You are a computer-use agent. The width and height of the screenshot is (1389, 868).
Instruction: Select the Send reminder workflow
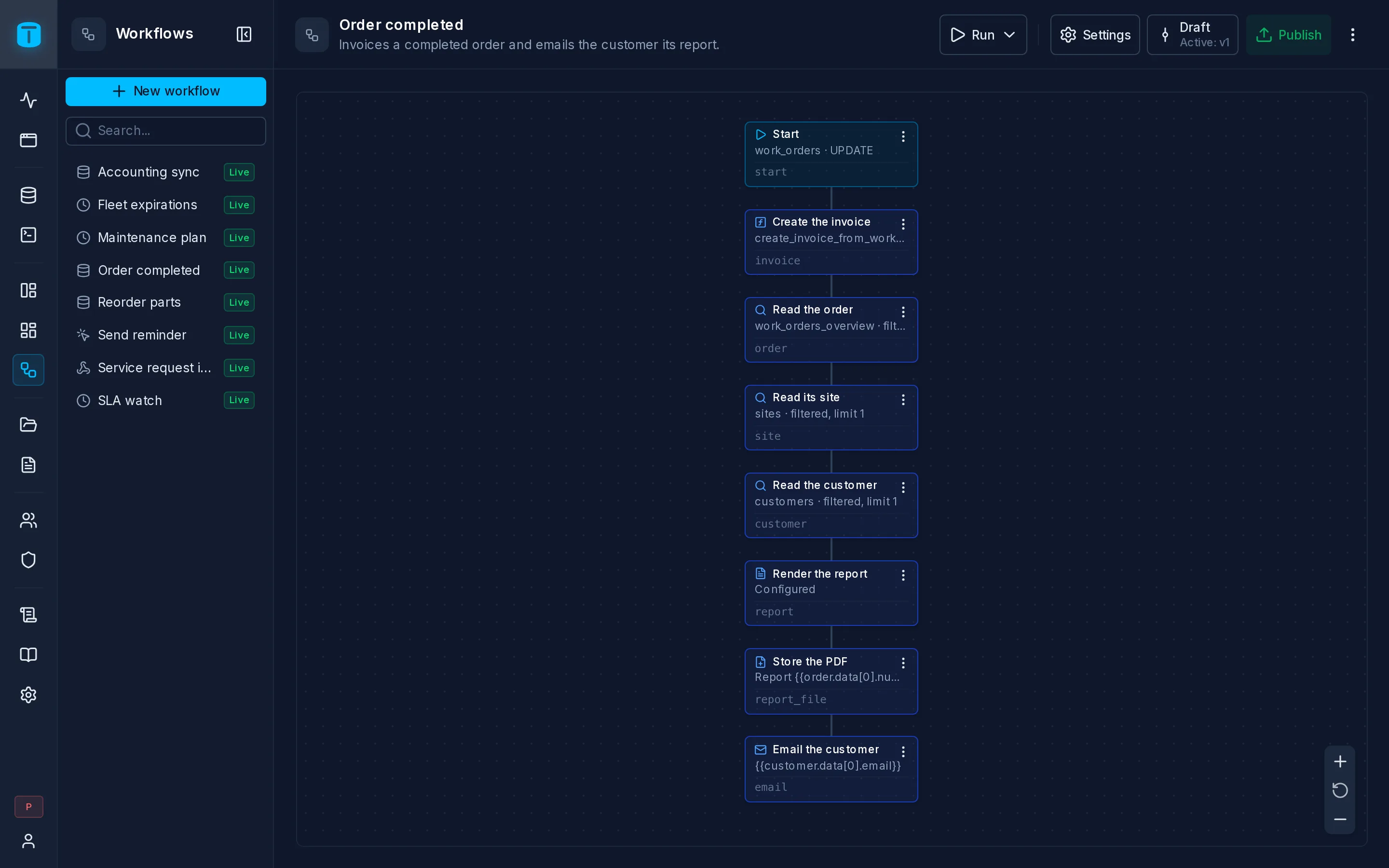point(166,335)
